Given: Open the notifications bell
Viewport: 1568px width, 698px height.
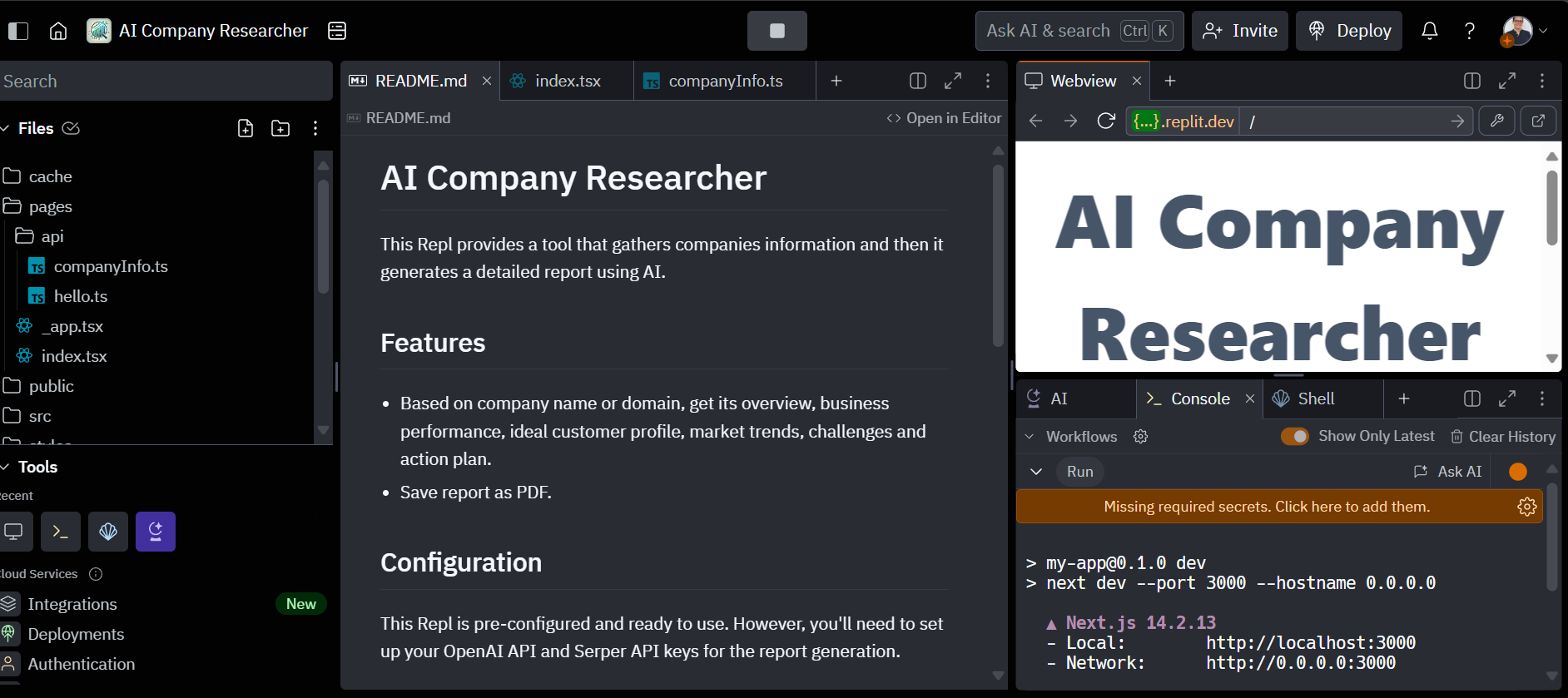Looking at the screenshot, I should pyautogui.click(x=1429, y=31).
